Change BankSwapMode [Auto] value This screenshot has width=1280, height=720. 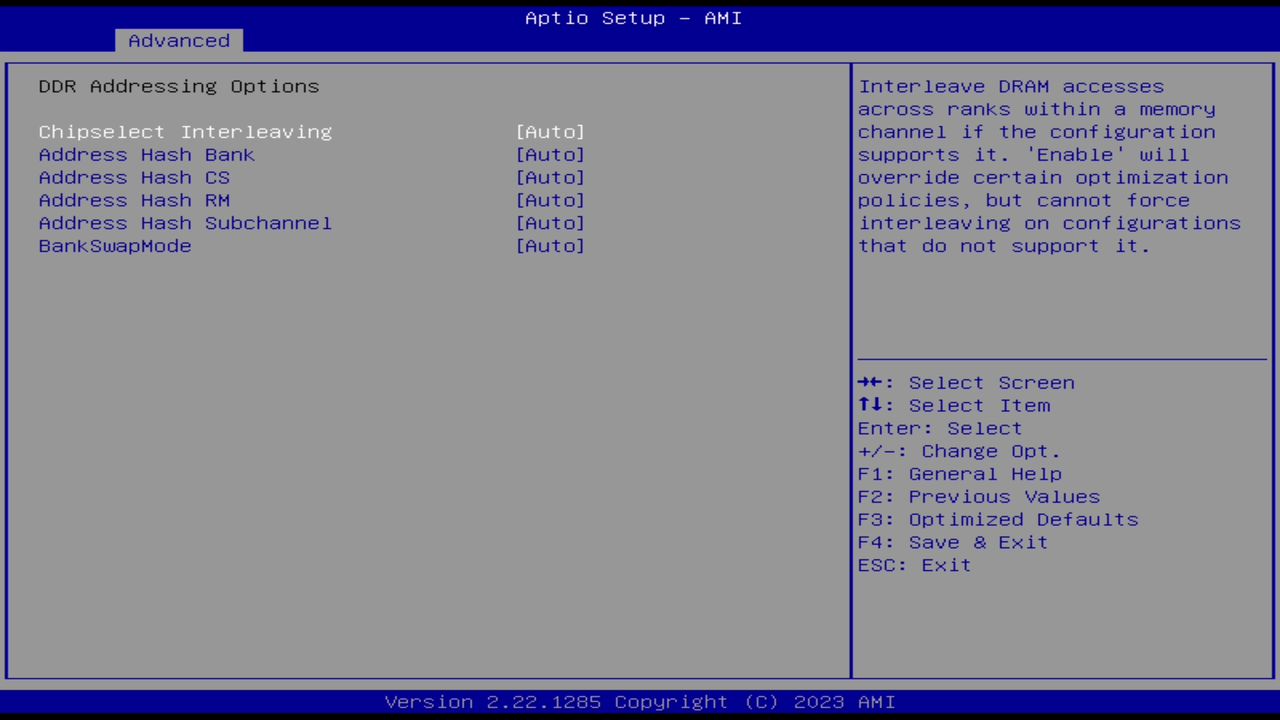tap(550, 246)
